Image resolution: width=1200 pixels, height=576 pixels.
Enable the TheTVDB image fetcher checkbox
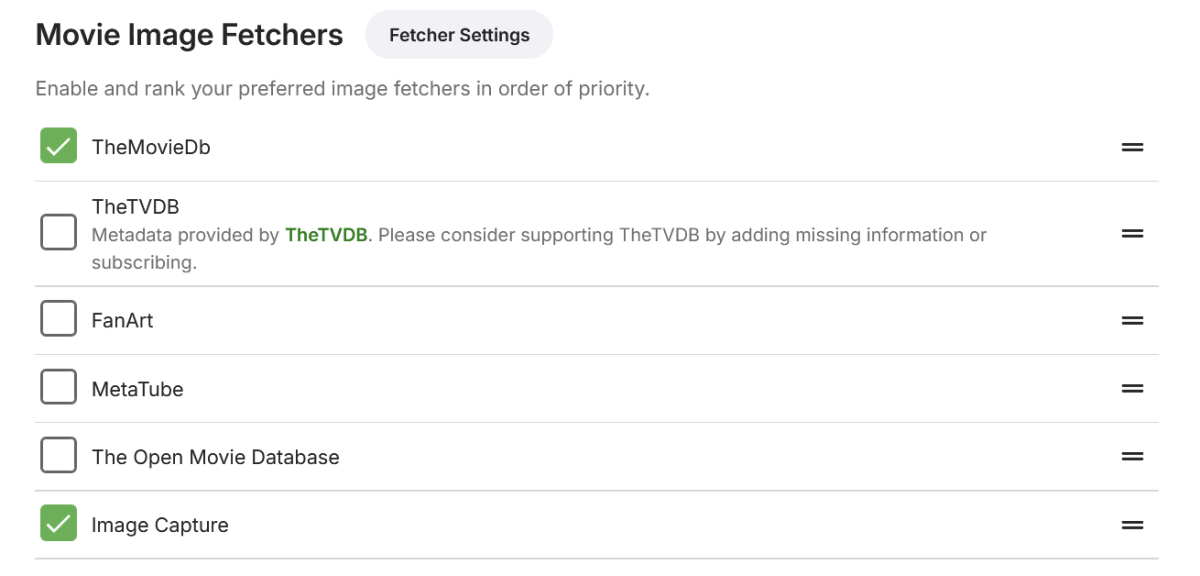click(58, 234)
